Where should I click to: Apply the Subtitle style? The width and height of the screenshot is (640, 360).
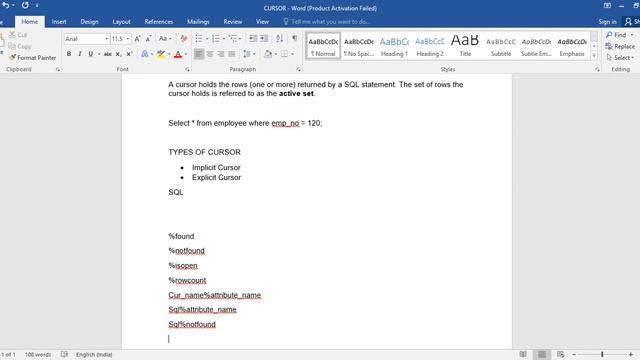click(501, 46)
